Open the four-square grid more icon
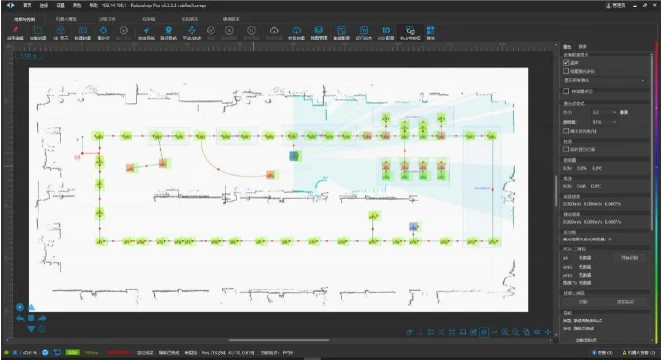 click(x=430, y=30)
